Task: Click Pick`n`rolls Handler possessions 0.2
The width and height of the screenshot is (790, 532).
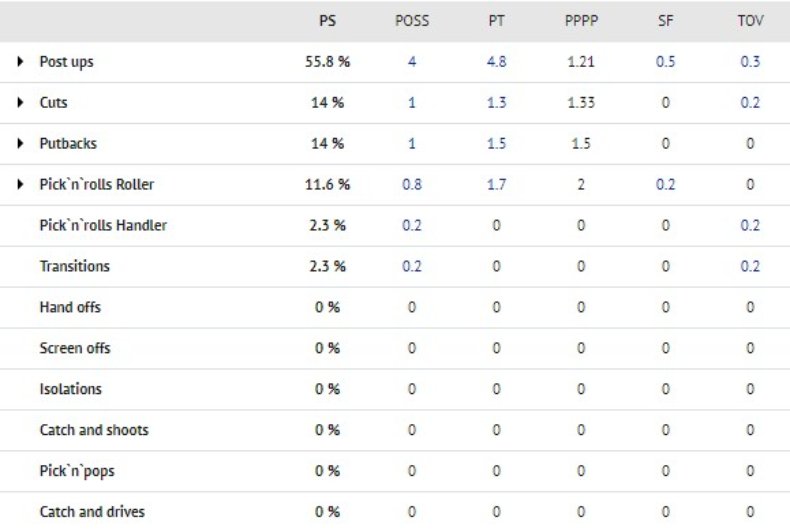Action: [x=411, y=226]
